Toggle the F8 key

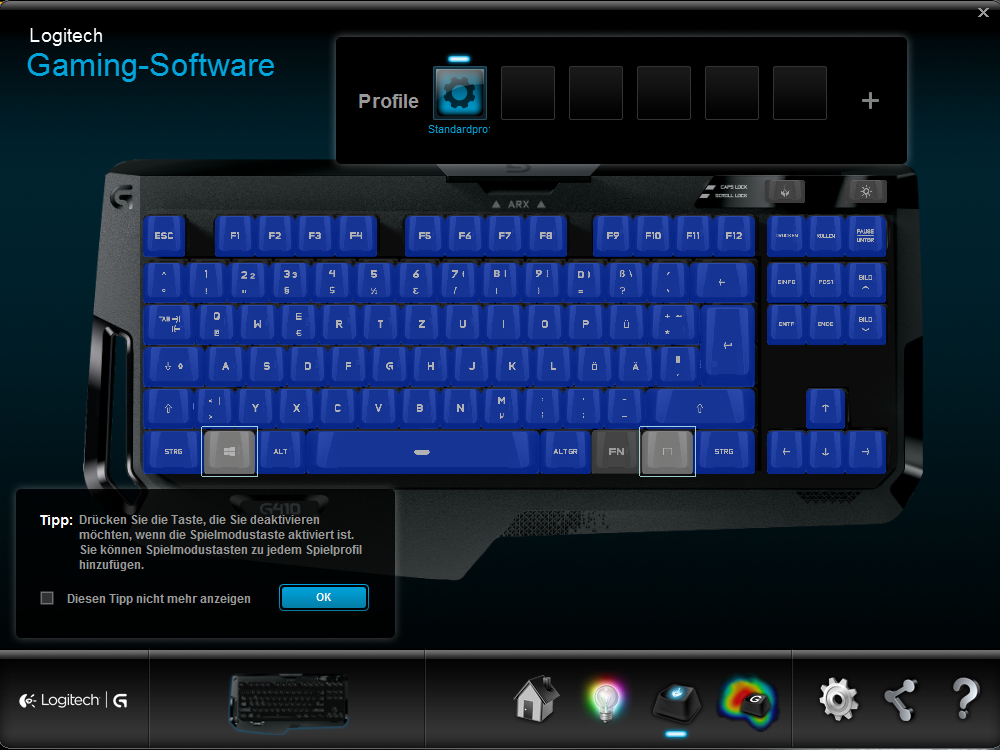(x=546, y=236)
